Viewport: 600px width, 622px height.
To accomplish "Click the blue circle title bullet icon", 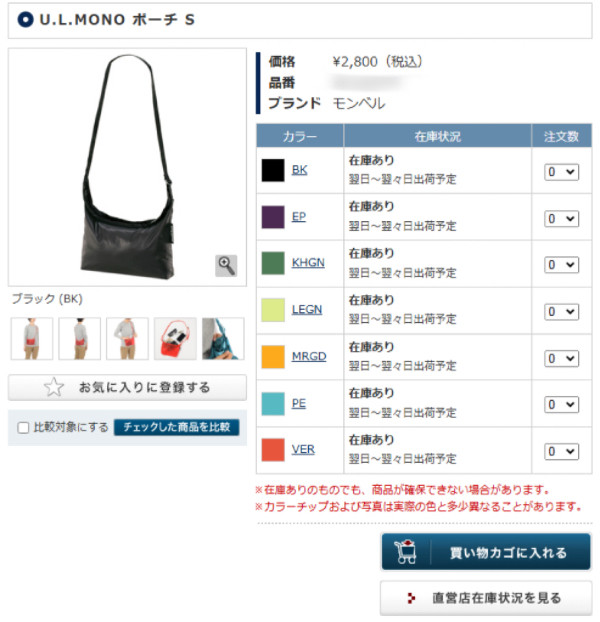I will tap(25, 19).
